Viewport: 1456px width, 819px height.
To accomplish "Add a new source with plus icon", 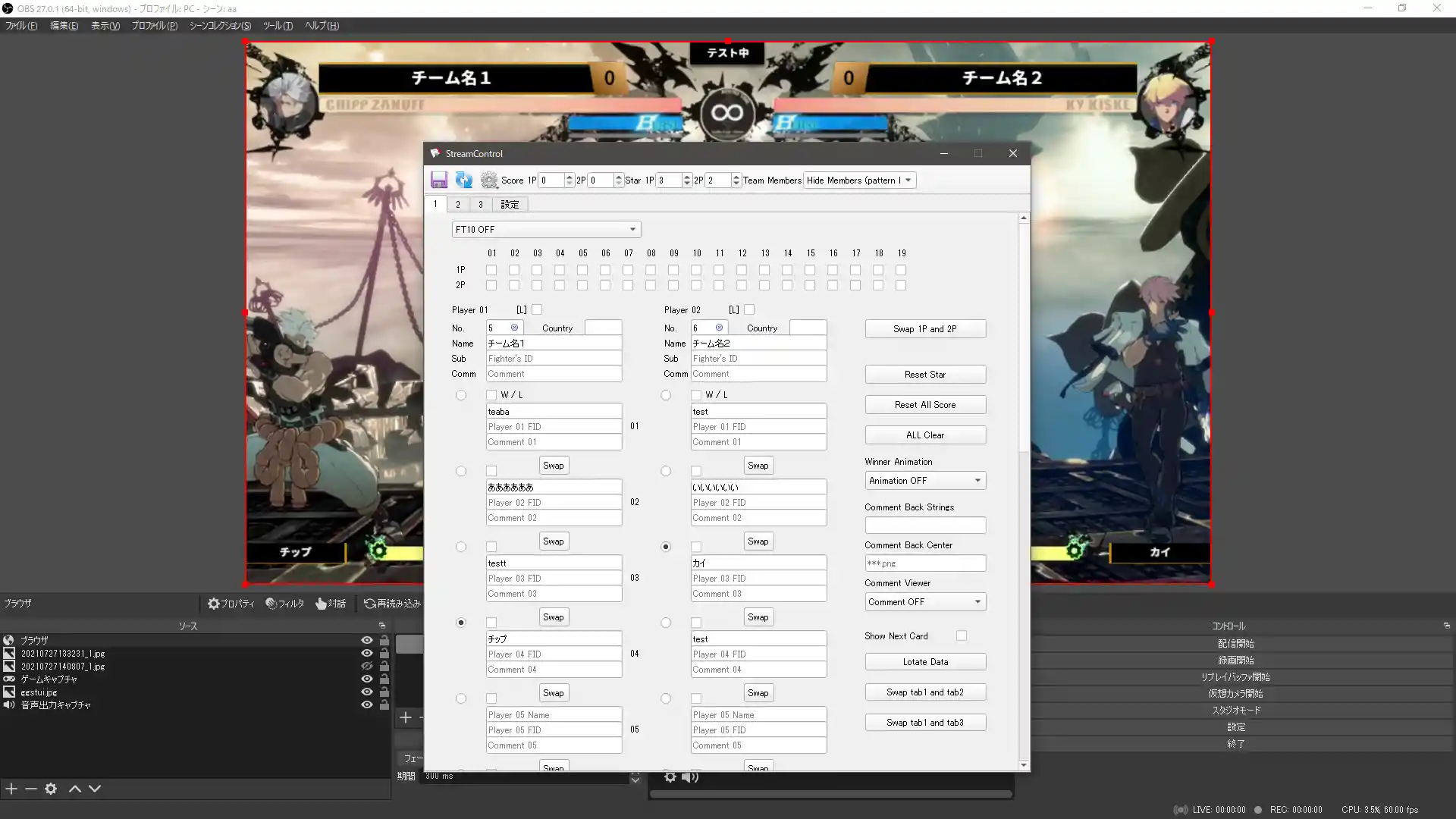I will click(x=11, y=789).
